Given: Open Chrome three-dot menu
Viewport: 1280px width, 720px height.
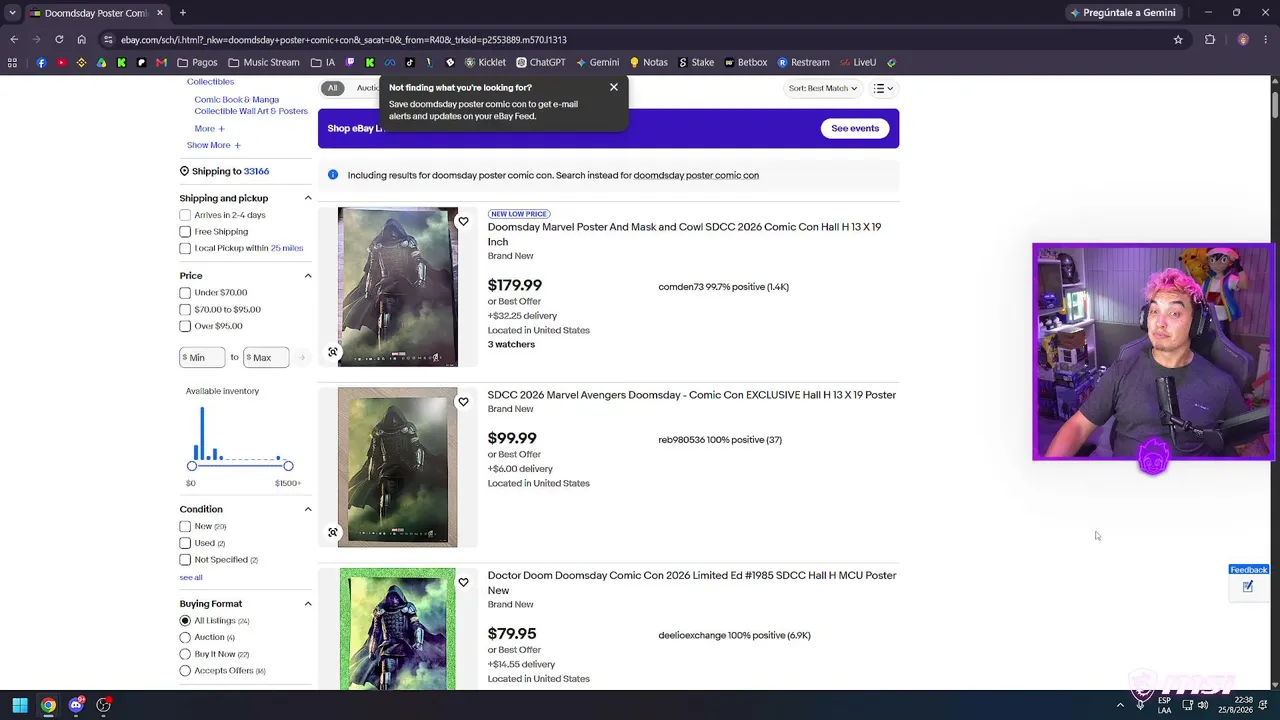Looking at the screenshot, I should point(1265,39).
